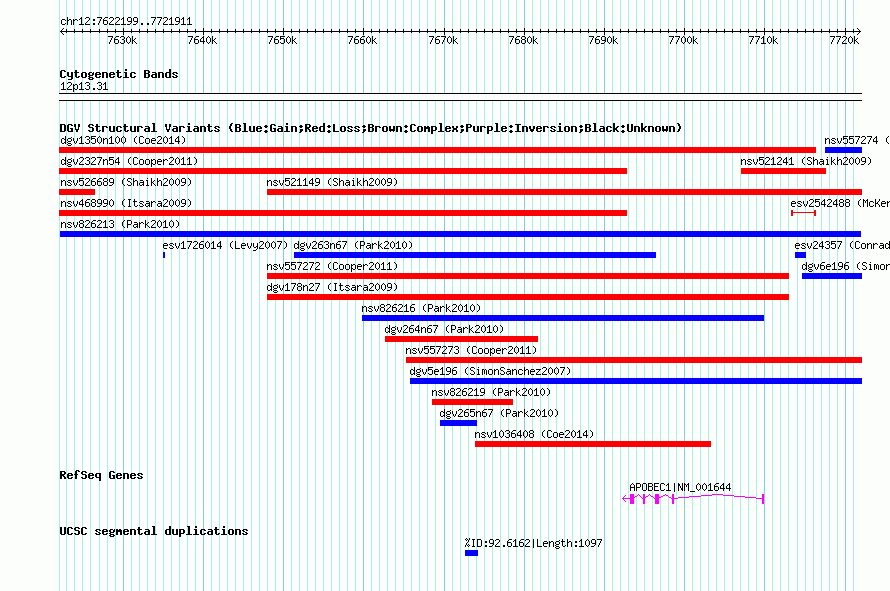Click the 7690k ruler tick label

[603, 40]
